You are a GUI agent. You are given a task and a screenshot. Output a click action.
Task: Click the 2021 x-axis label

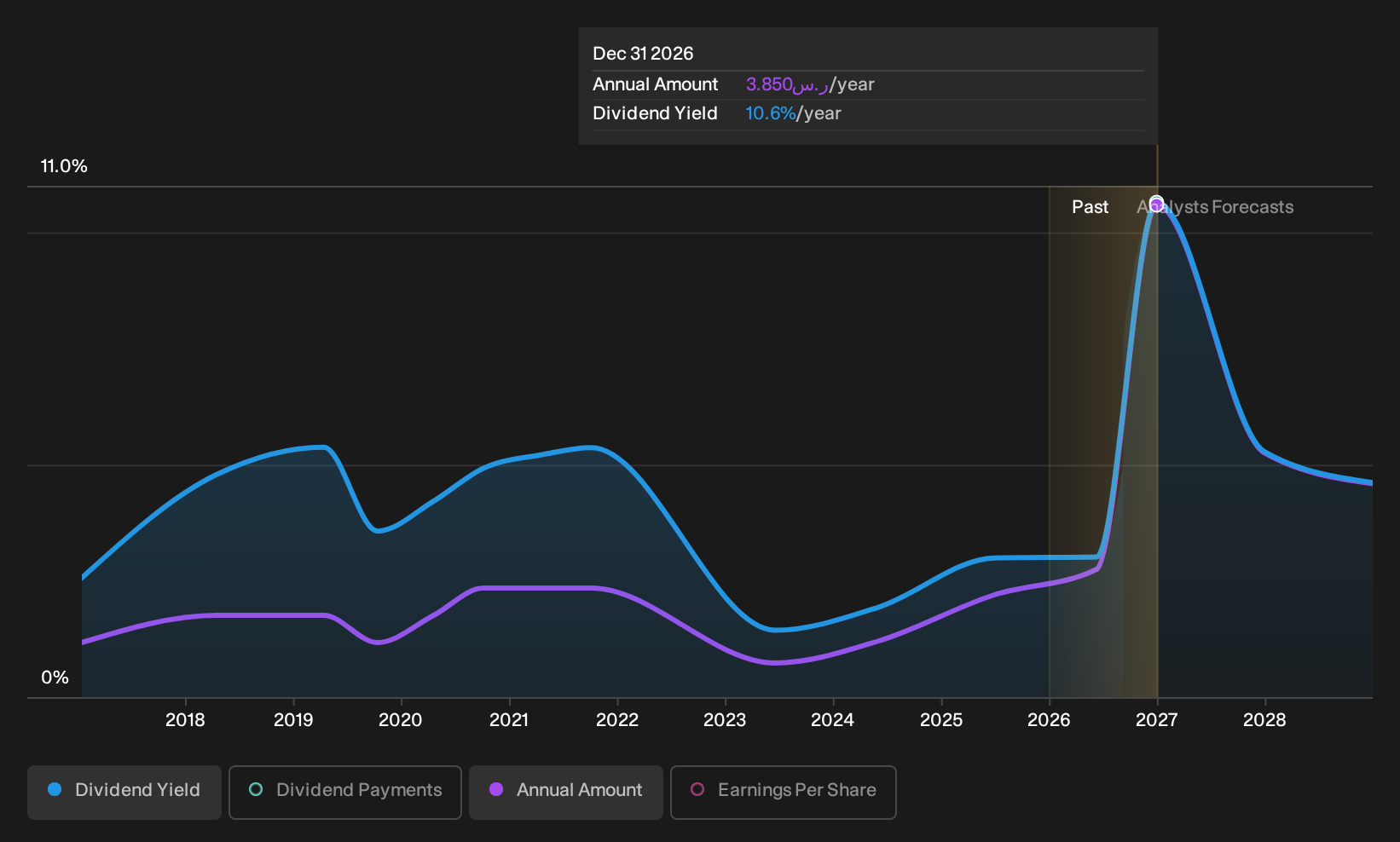(x=509, y=720)
